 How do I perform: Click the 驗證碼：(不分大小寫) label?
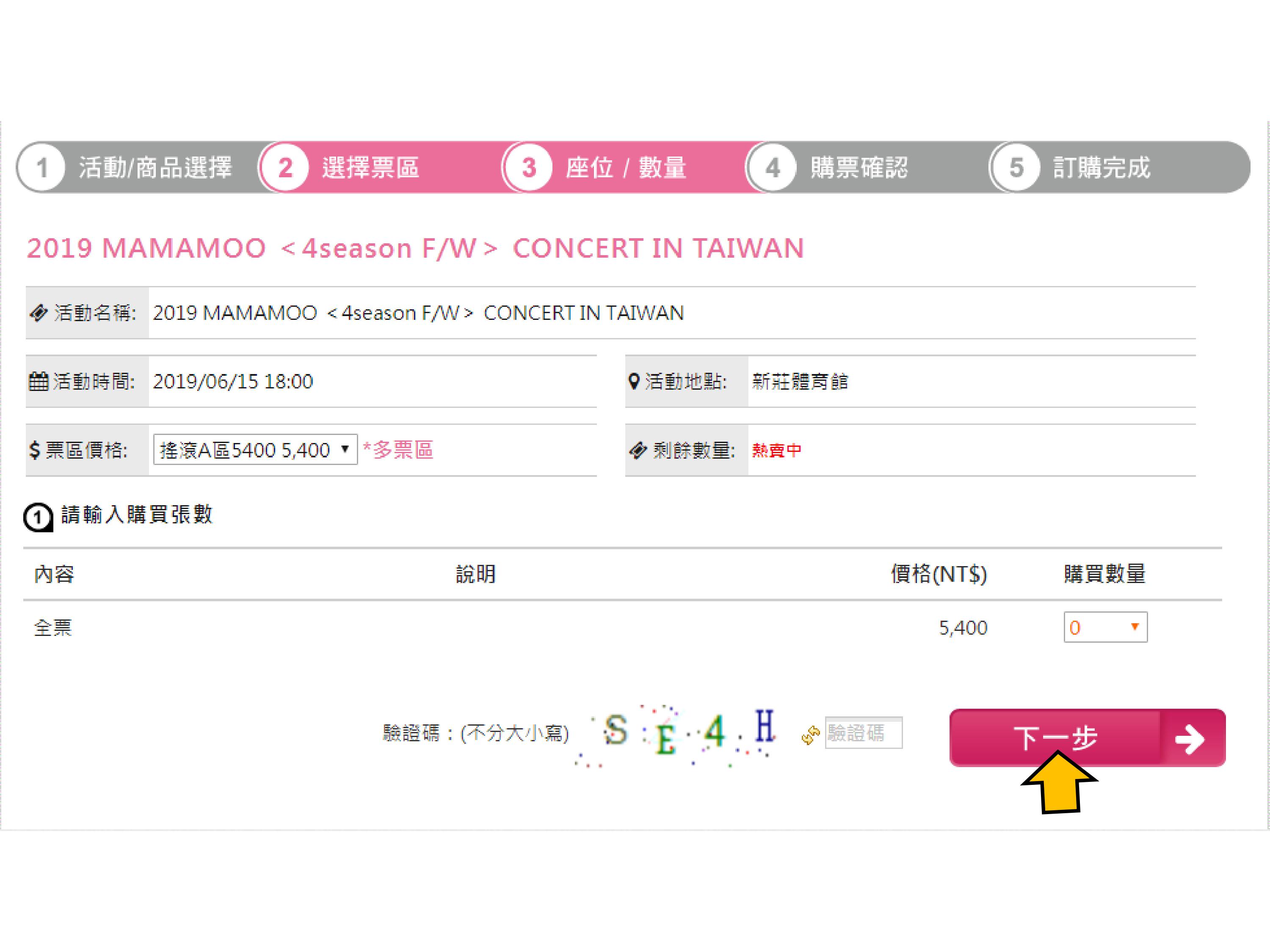(476, 733)
